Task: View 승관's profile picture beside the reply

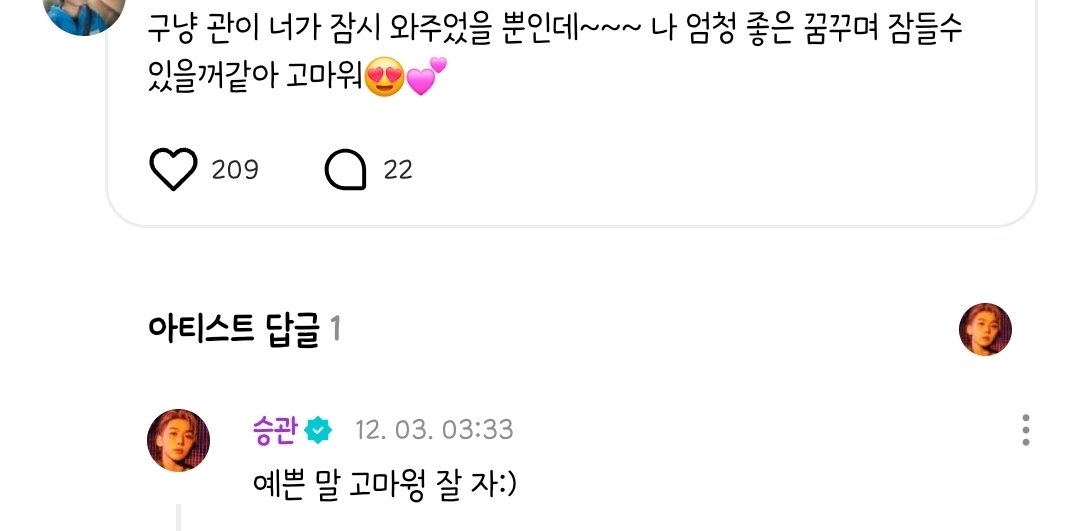Action: (178, 440)
